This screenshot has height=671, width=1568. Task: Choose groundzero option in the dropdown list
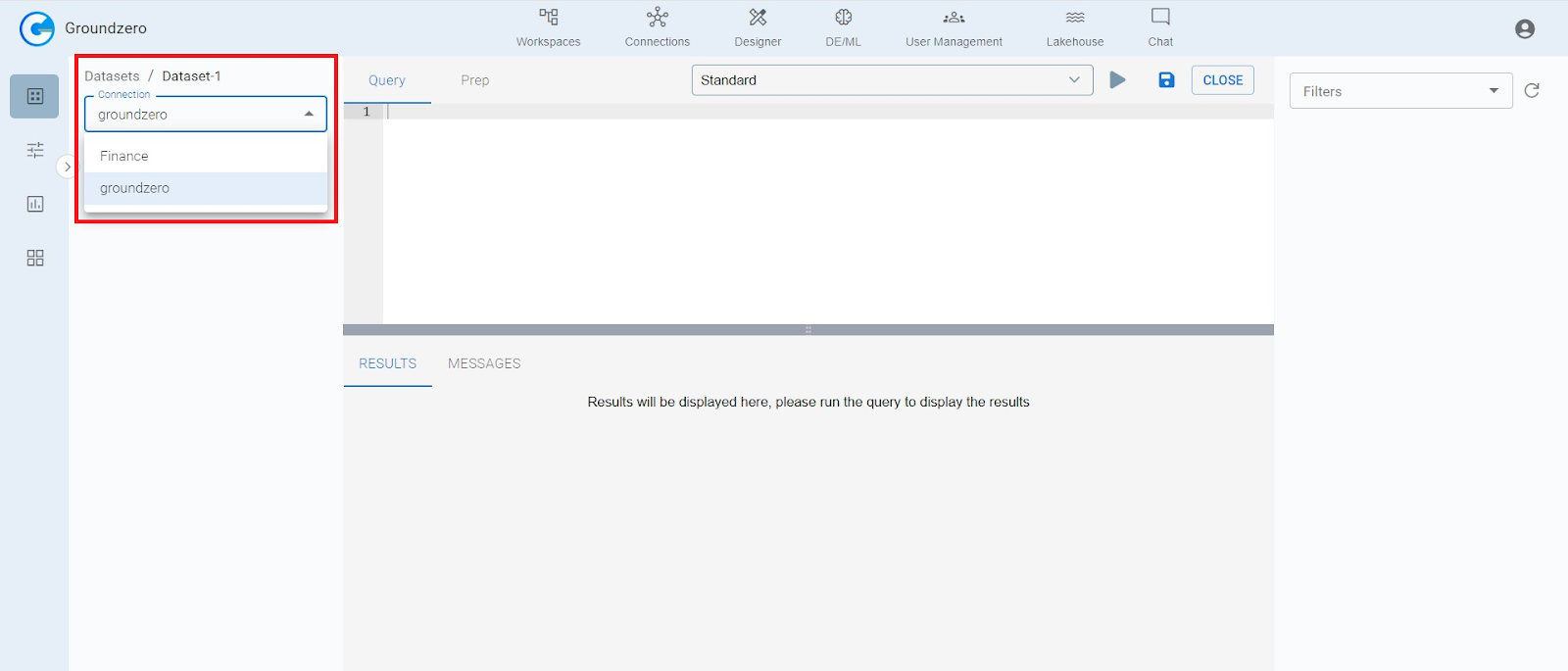[135, 188]
